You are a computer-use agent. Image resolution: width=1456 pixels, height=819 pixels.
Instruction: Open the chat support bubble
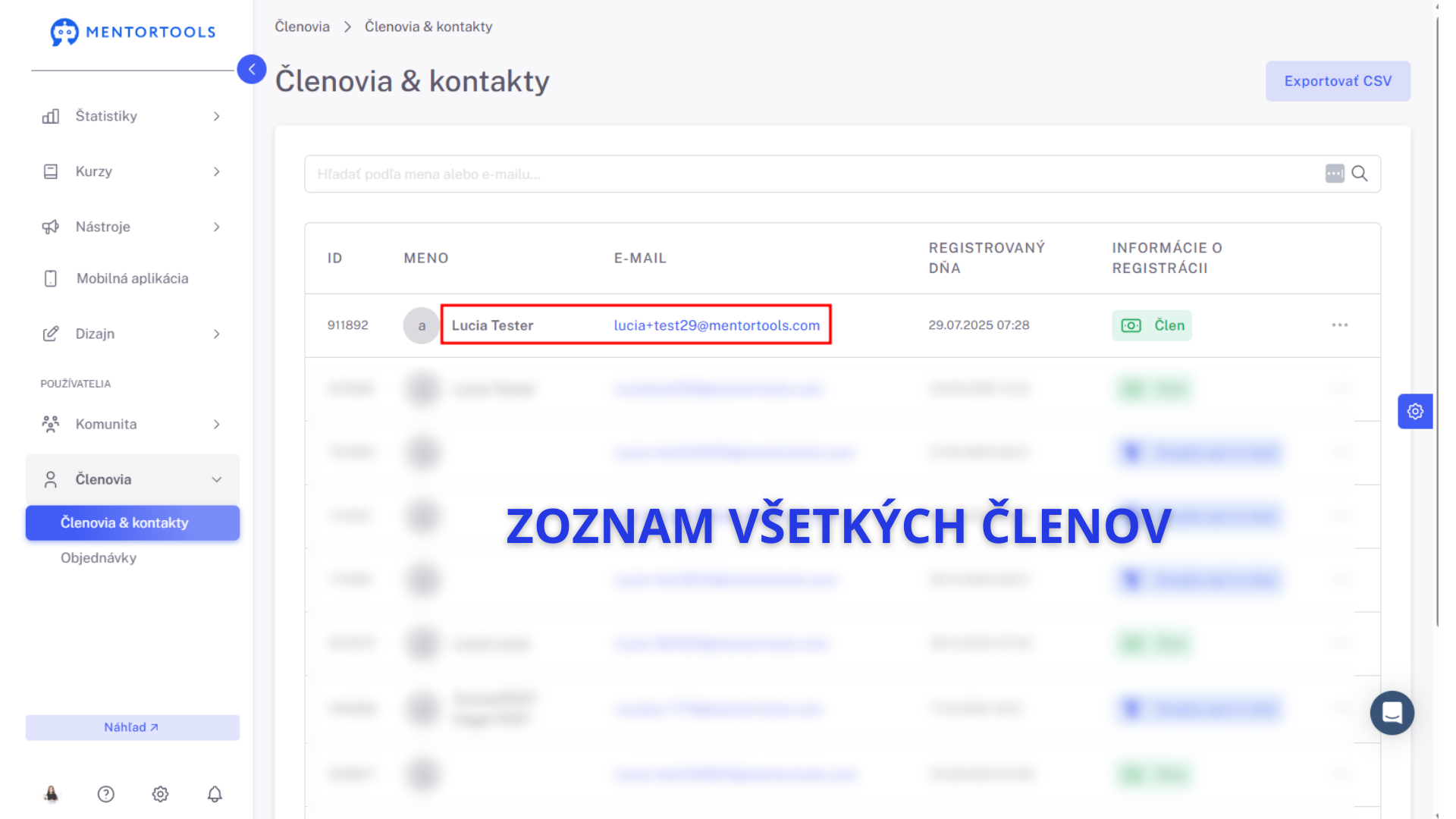(x=1392, y=713)
